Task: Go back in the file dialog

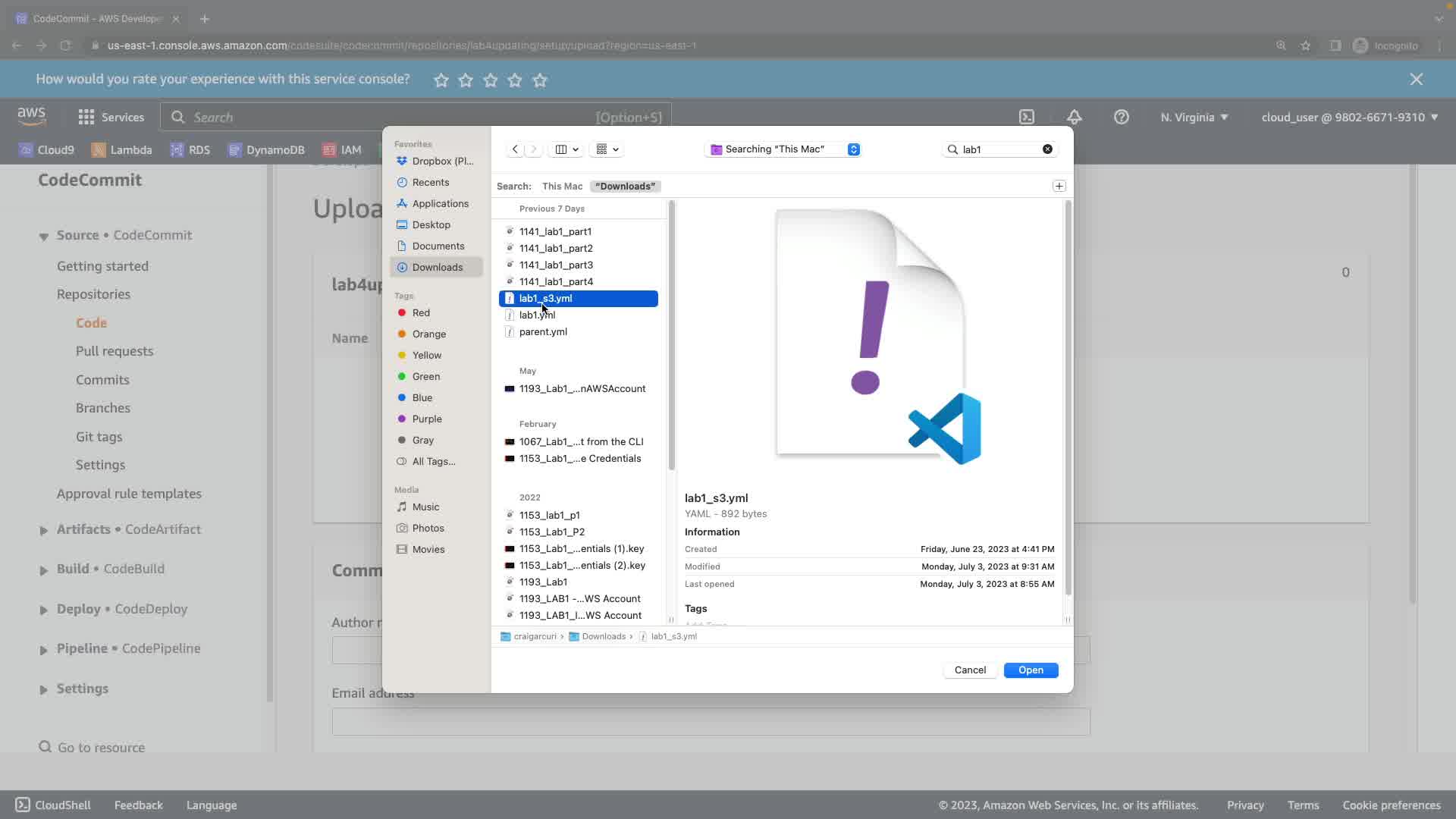Action: 515,149
